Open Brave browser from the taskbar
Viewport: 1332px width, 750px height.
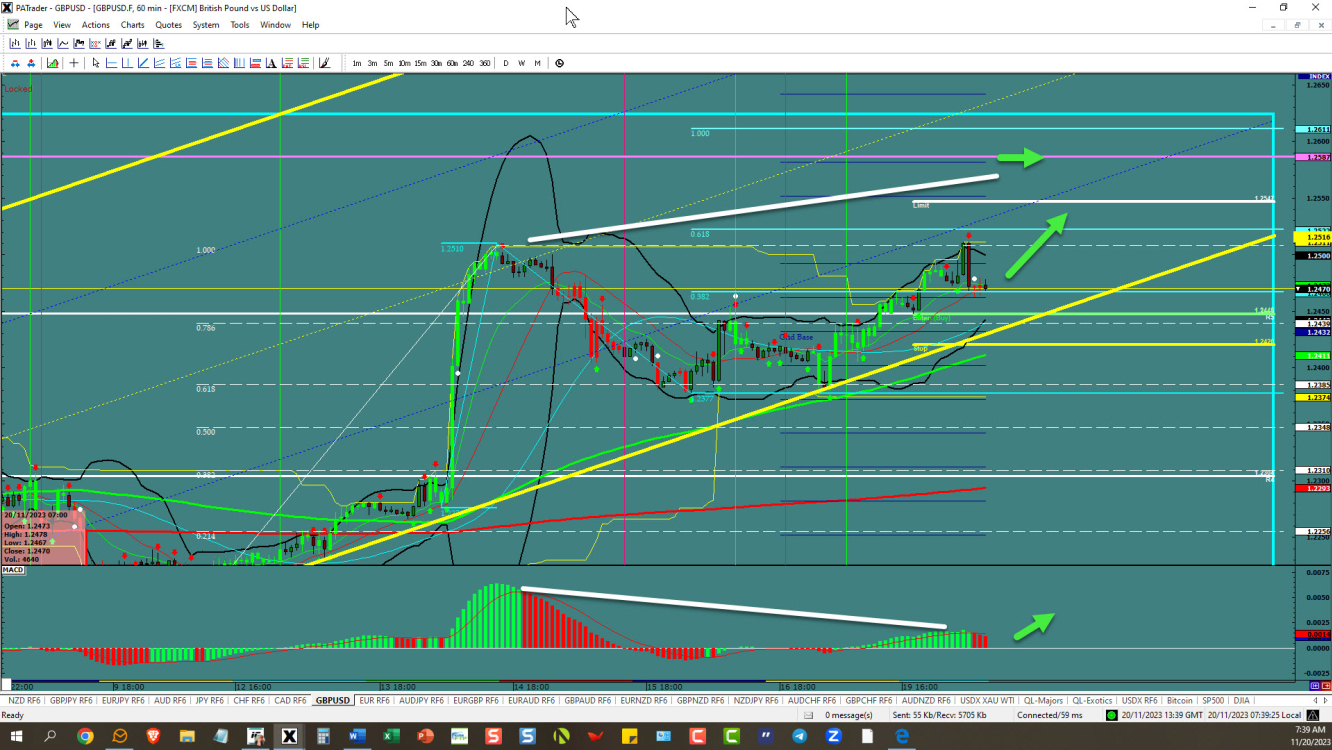[153, 737]
